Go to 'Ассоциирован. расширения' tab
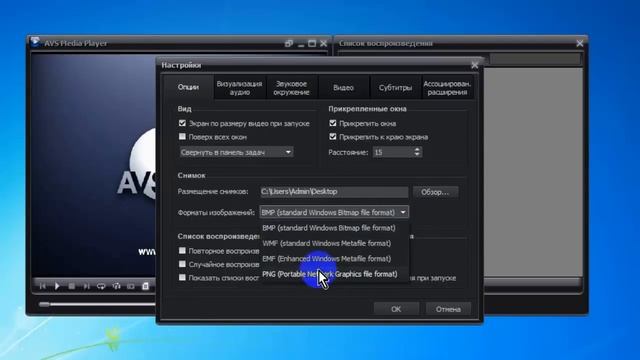Screen dimensions: 640x360 pos(447,87)
